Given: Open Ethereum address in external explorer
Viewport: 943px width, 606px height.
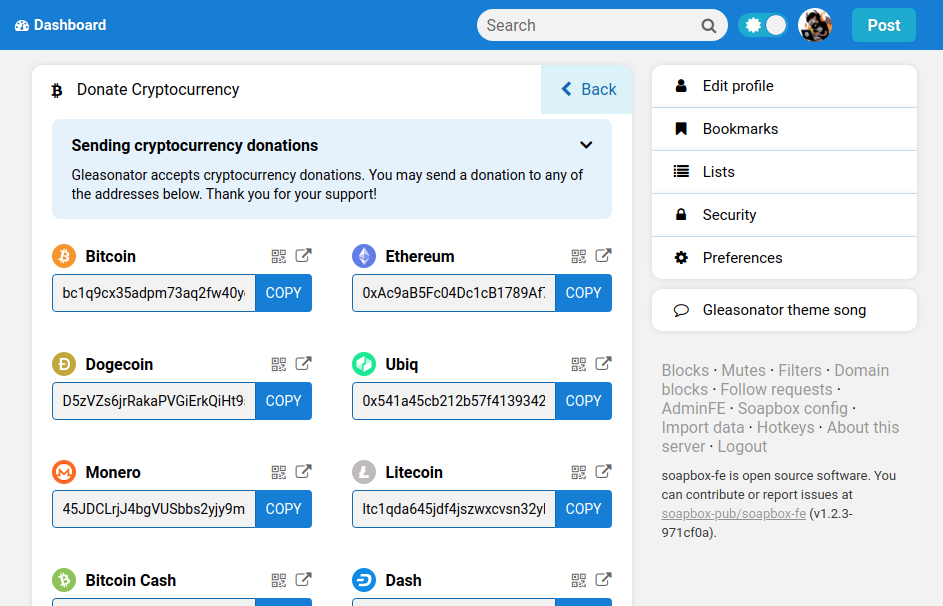Looking at the screenshot, I should pos(603,256).
